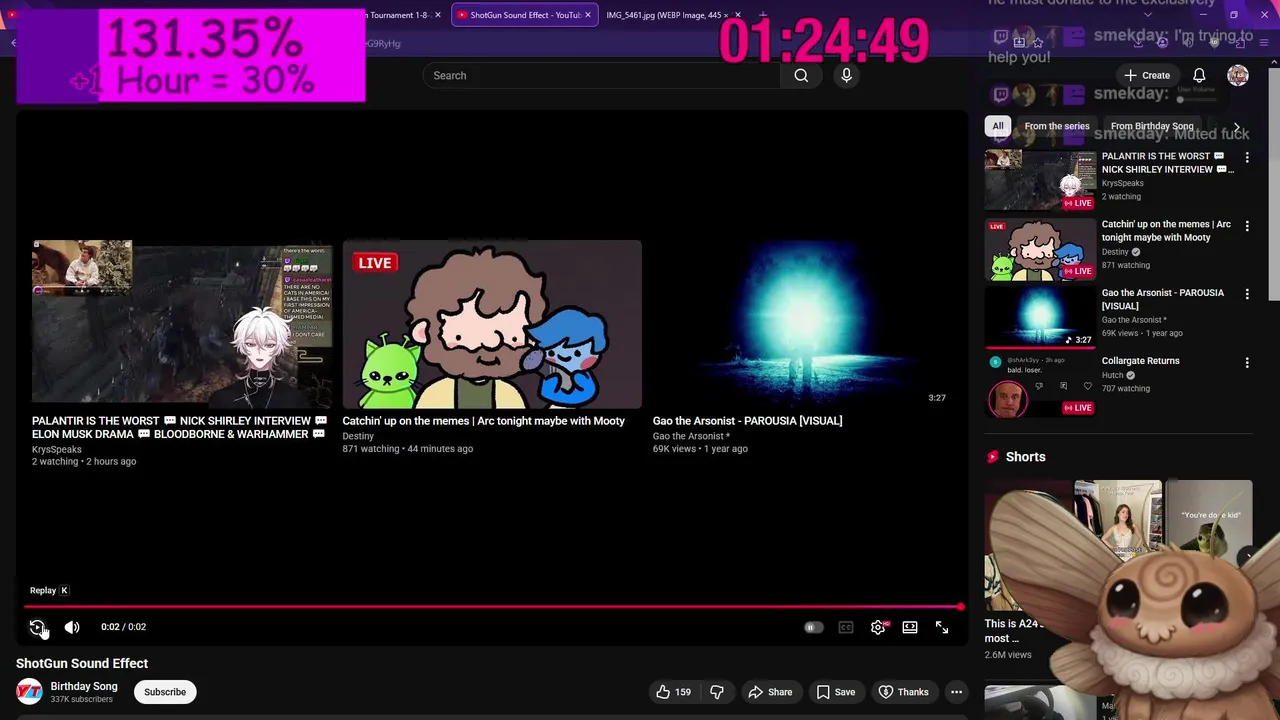The width and height of the screenshot is (1280, 720).
Task: Open the "You're done kid" short thumbnail
Action: 1209,520
